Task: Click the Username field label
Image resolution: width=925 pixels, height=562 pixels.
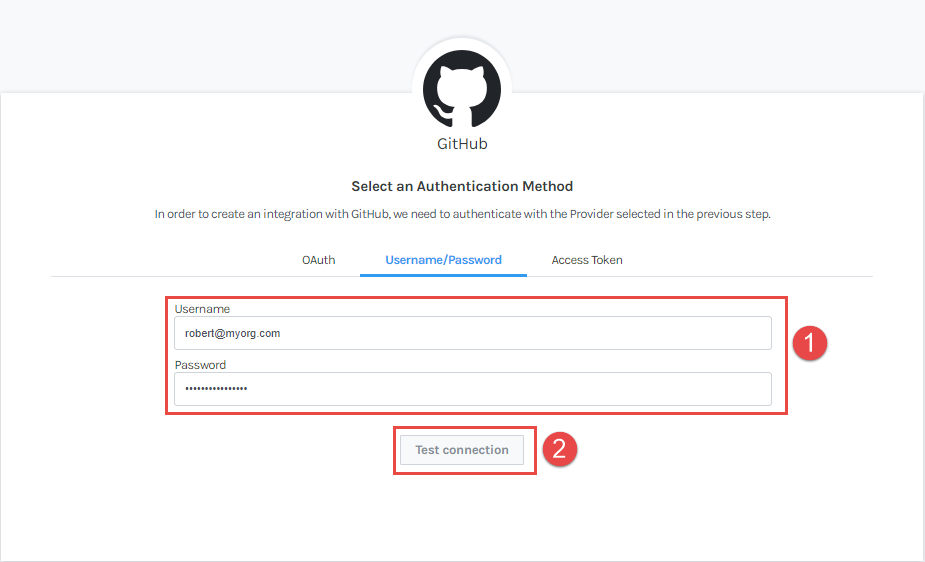Action: pos(202,309)
